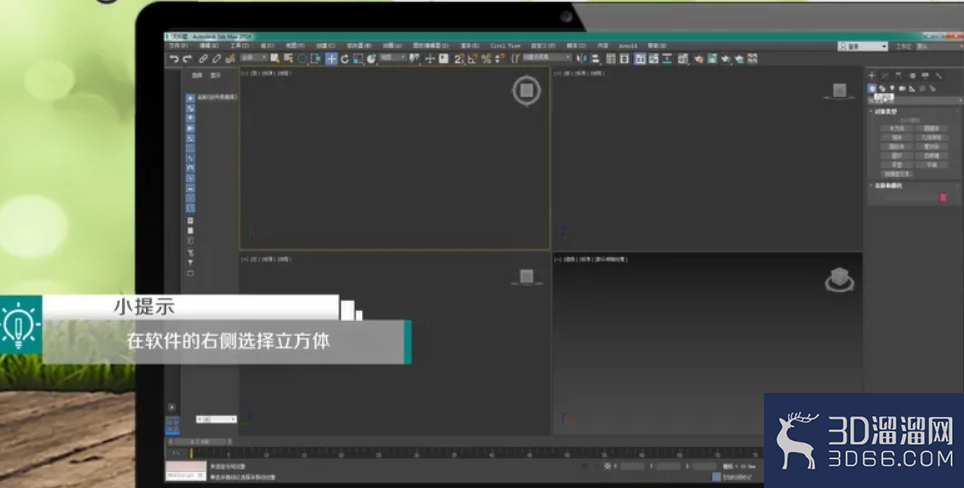Screen dimensions: 964x488
Task: Activate the Select and Scale tool
Action: pos(358,58)
